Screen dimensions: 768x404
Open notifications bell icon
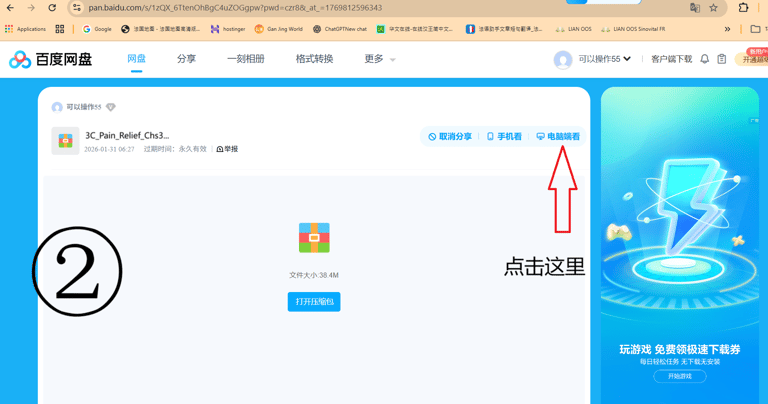tap(704, 59)
